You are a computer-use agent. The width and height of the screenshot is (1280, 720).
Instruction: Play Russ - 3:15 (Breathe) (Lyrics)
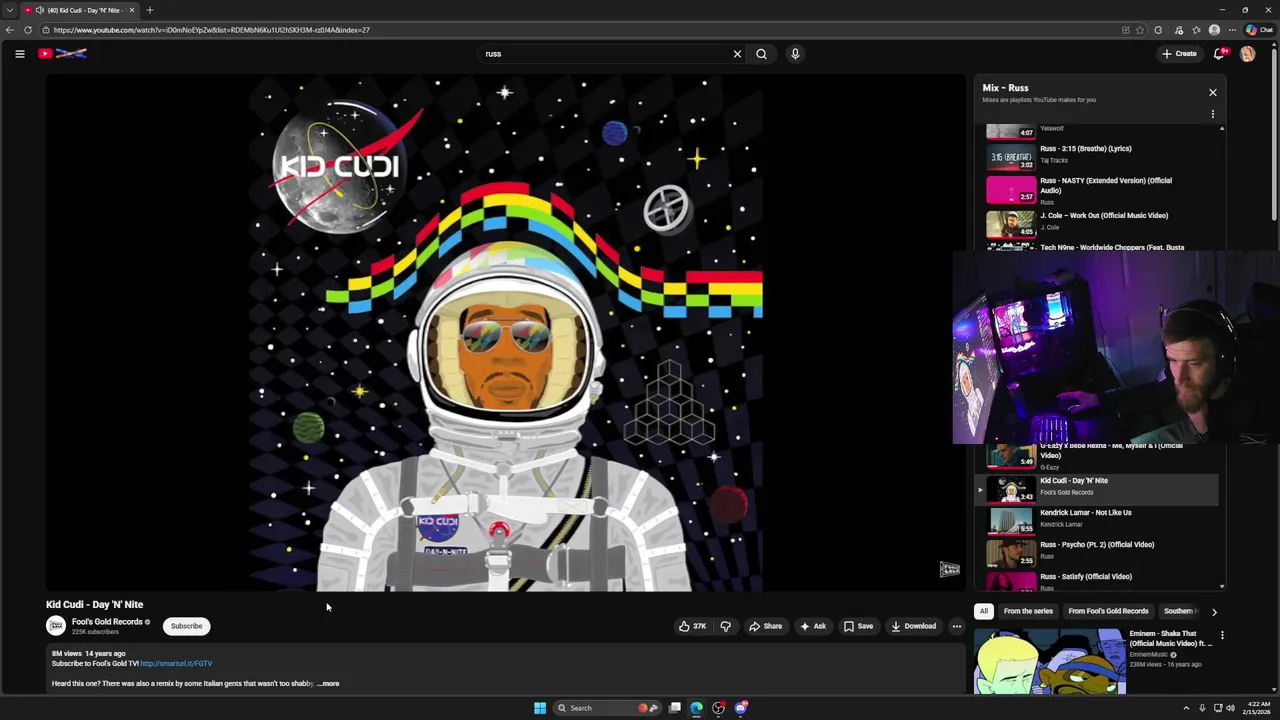coord(1086,149)
